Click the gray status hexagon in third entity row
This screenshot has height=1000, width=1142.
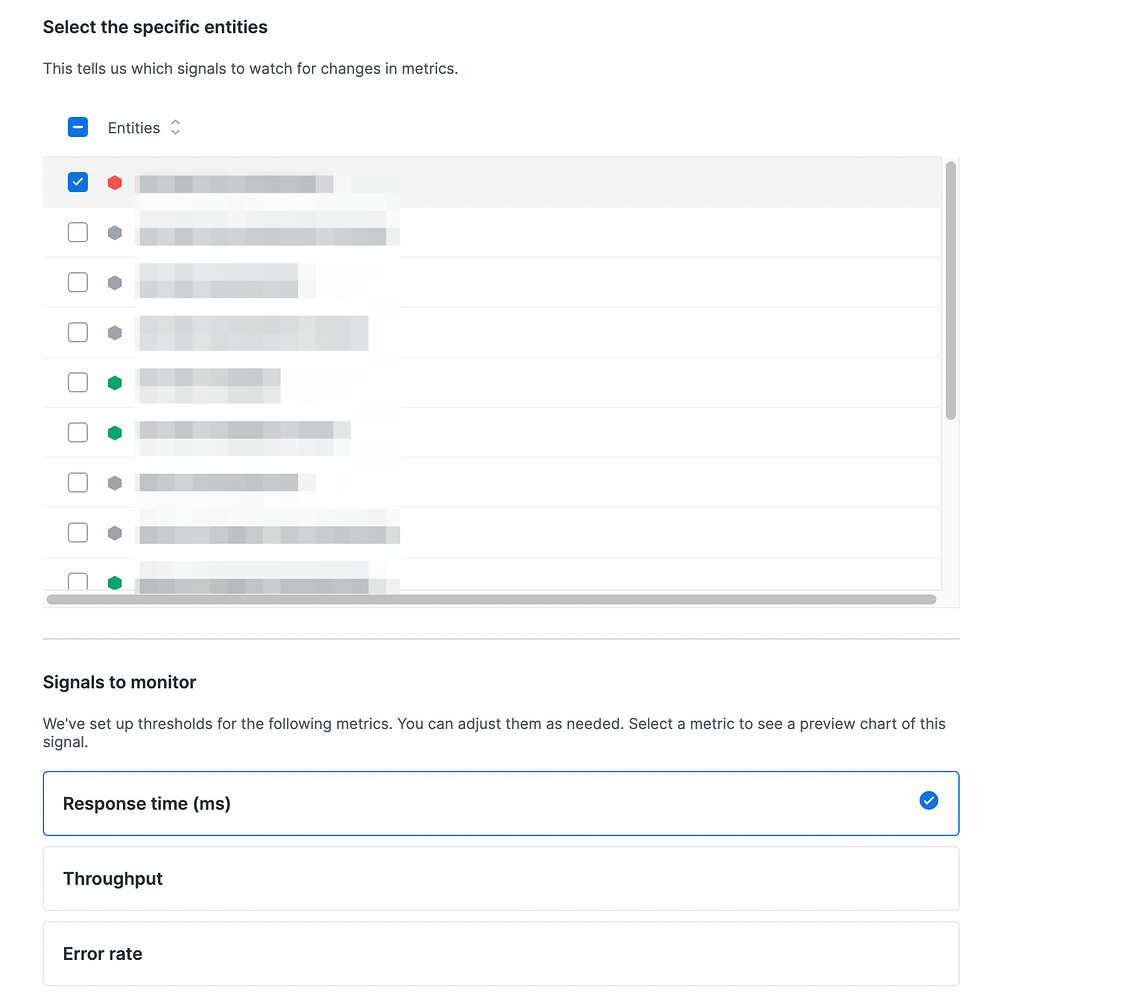tap(115, 283)
